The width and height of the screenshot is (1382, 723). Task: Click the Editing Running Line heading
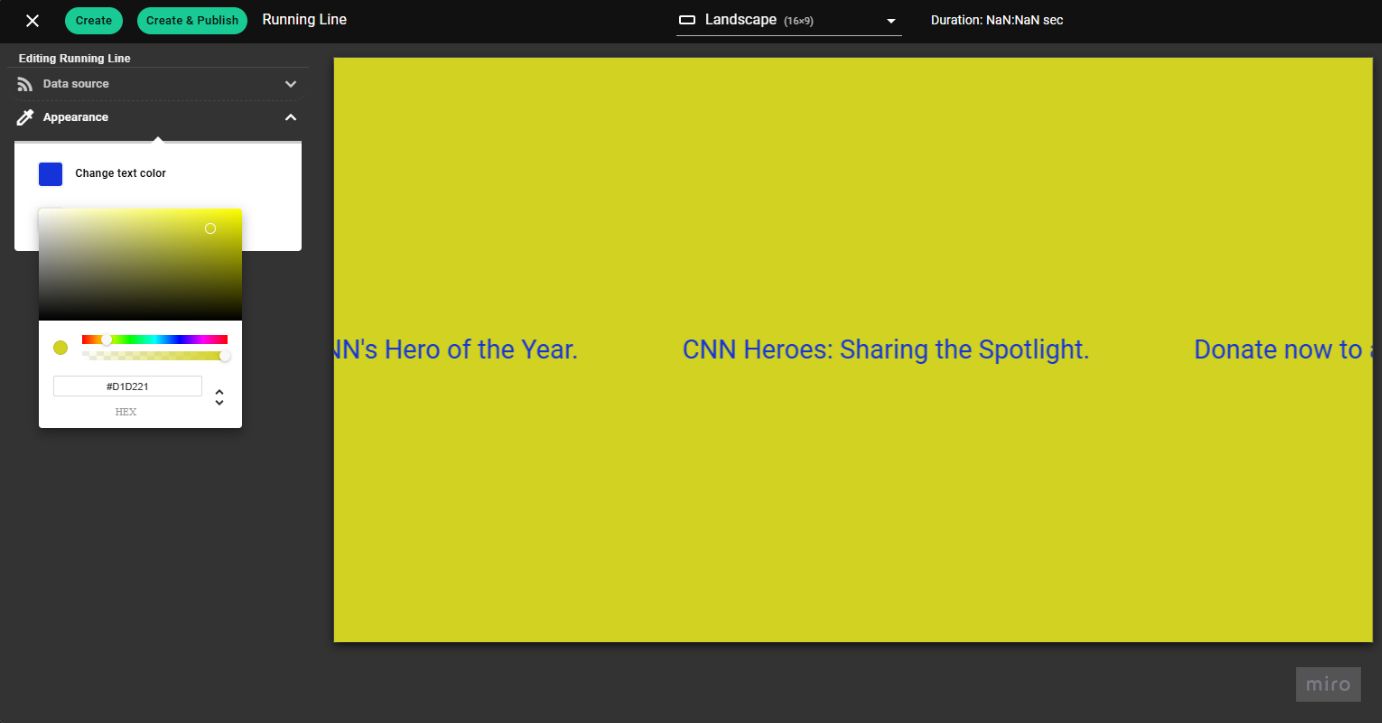(x=75, y=59)
